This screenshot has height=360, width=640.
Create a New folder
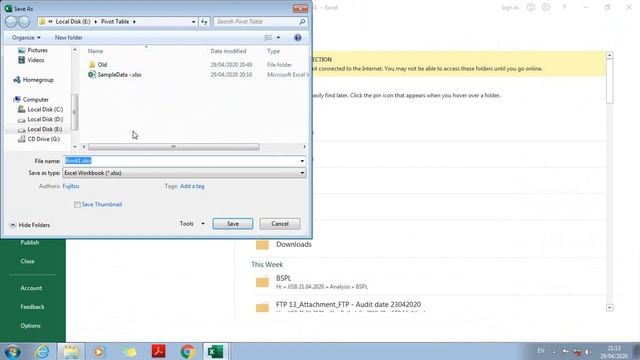pos(69,38)
